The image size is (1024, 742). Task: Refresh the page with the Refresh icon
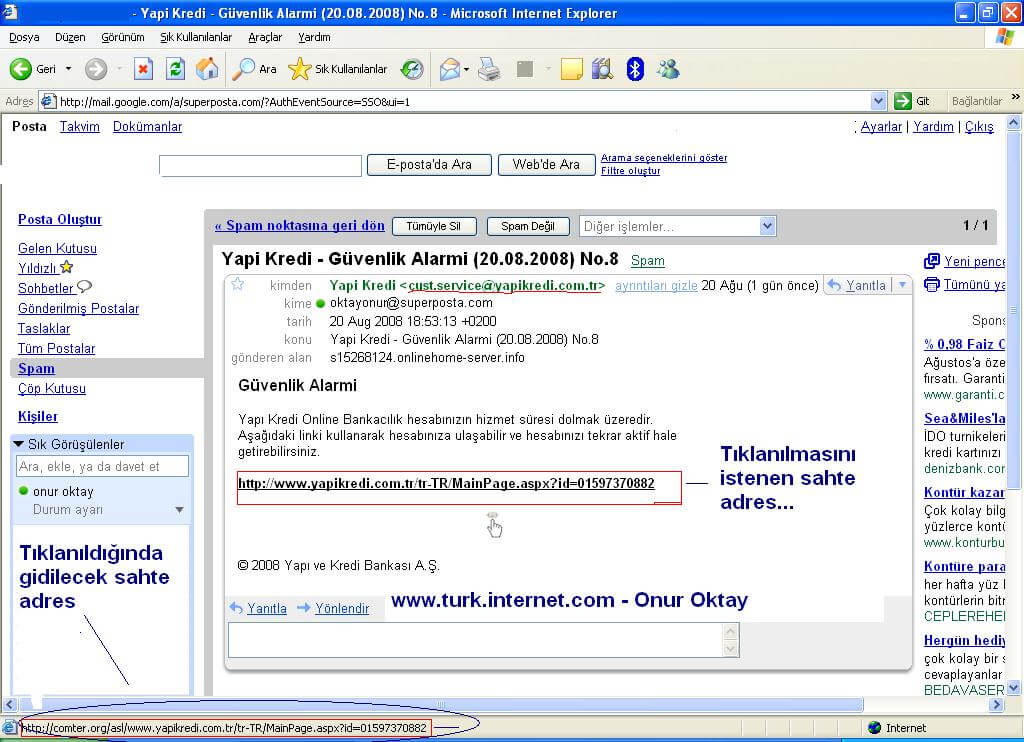175,69
